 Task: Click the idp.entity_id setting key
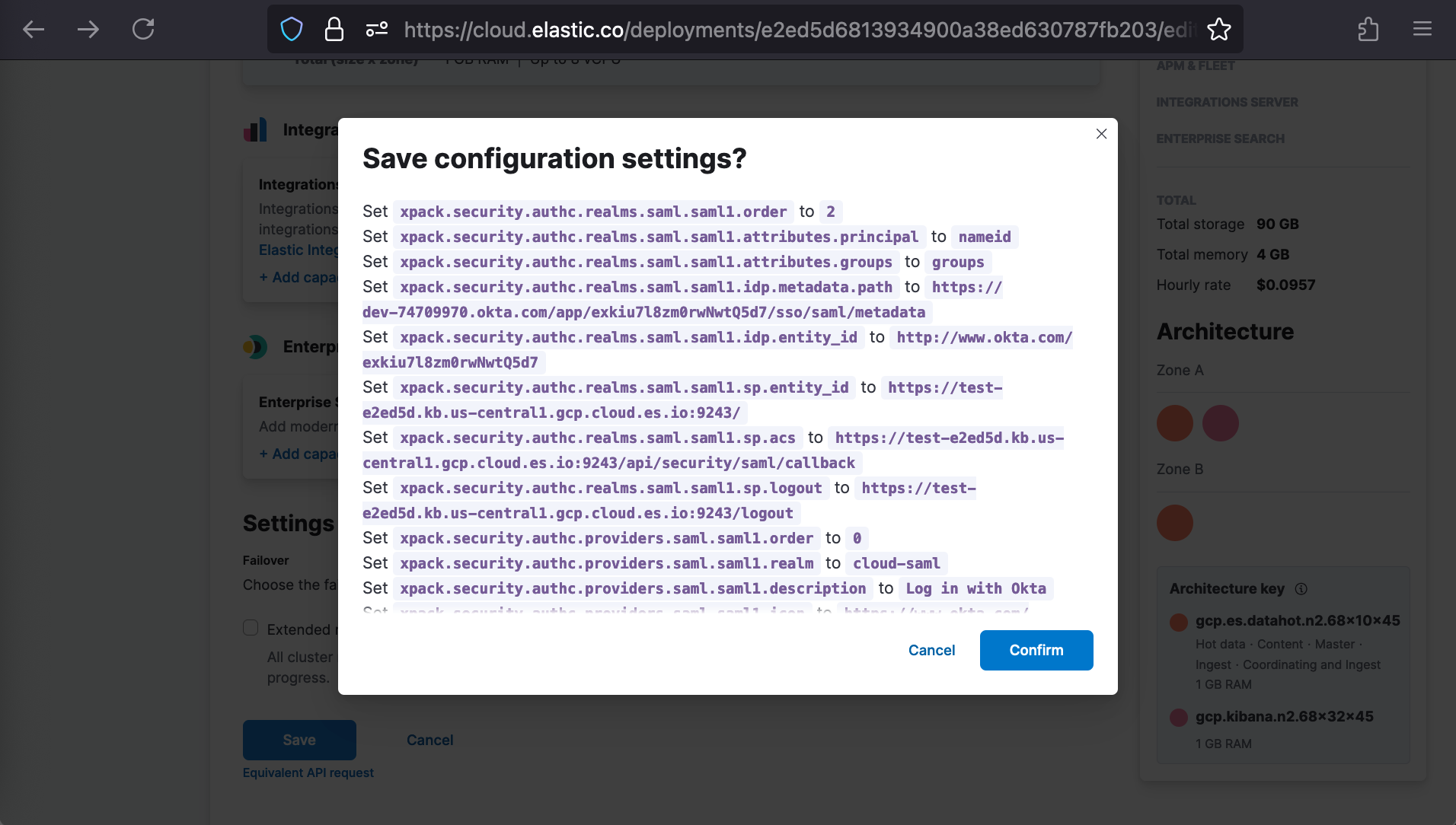(x=628, y=337)
